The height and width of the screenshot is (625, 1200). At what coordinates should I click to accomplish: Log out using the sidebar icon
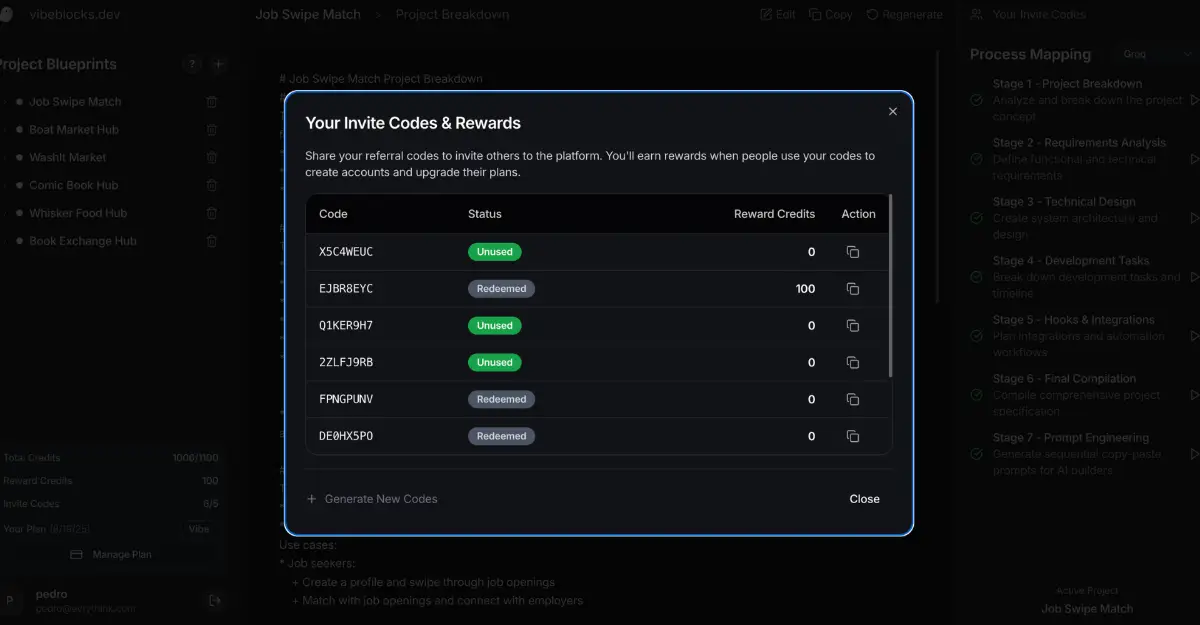tap(214, 600)
